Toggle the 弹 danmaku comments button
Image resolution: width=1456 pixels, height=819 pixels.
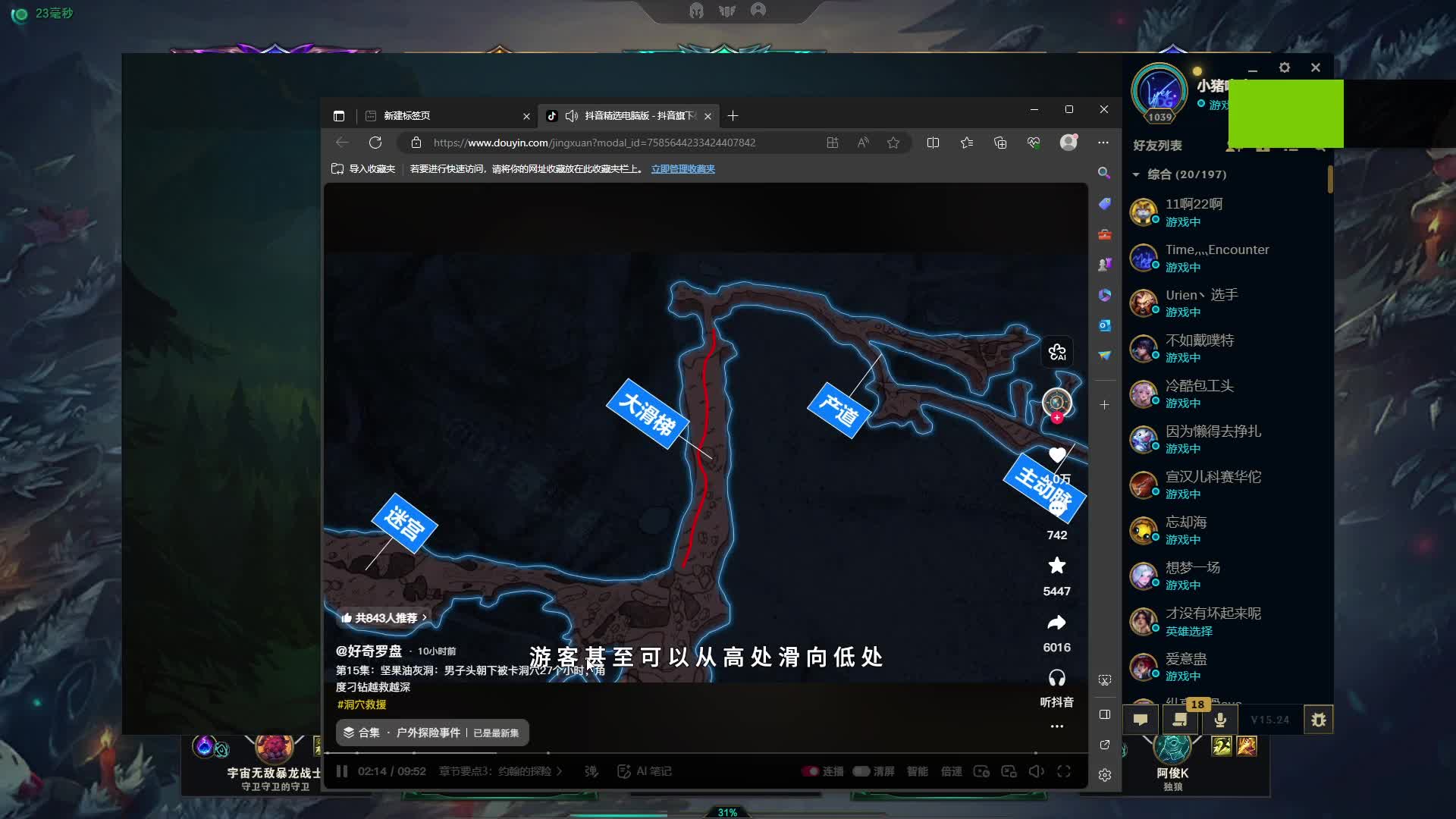coord(591,771)
